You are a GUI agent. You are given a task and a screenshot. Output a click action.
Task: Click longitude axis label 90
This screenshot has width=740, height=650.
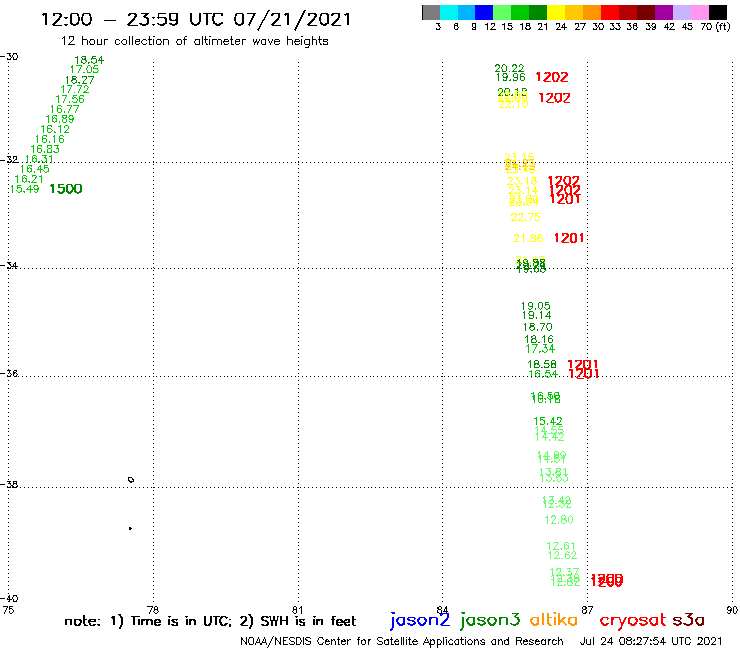732,610
